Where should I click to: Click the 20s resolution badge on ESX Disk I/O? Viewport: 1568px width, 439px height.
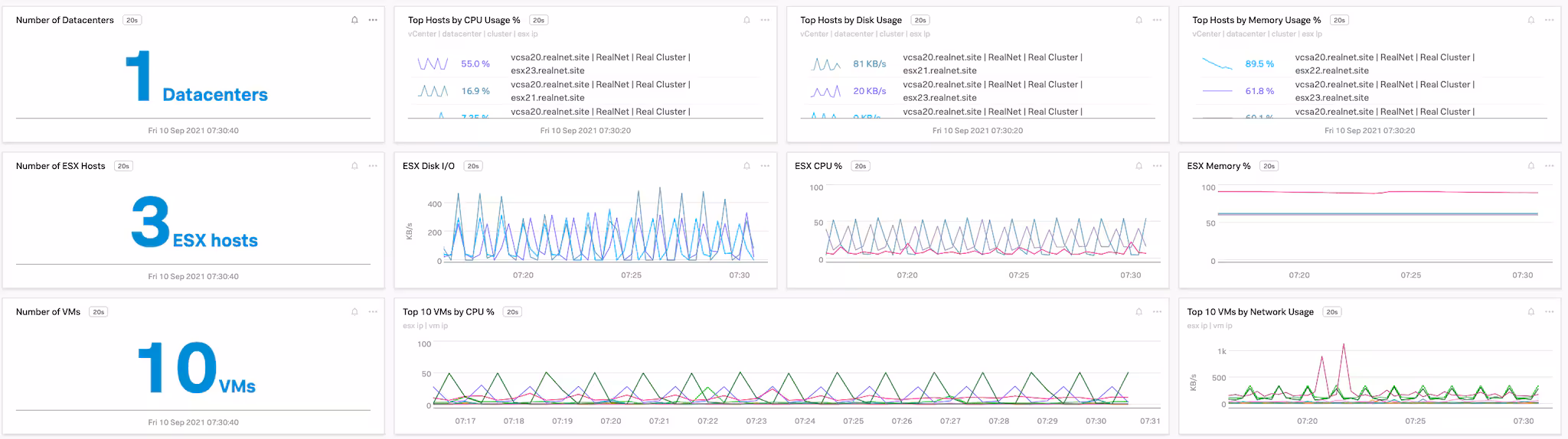point(473,166)
